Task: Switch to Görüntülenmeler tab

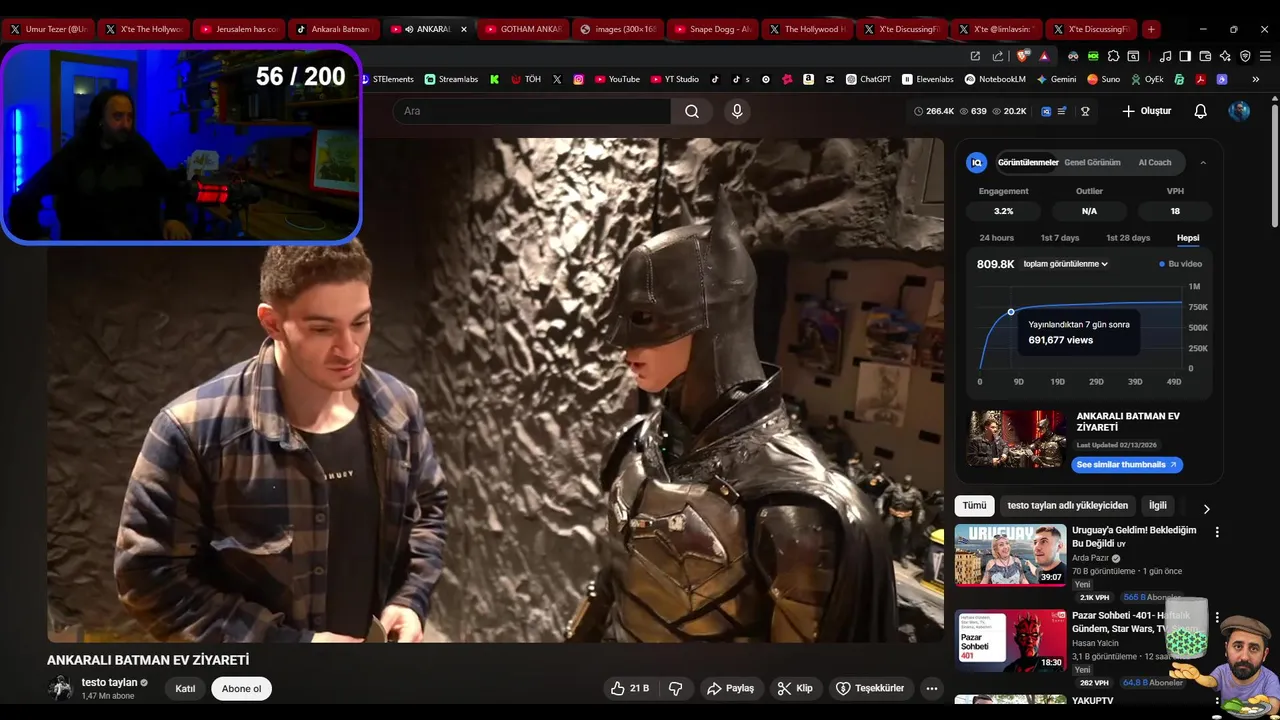Action: pos(1028,162)
